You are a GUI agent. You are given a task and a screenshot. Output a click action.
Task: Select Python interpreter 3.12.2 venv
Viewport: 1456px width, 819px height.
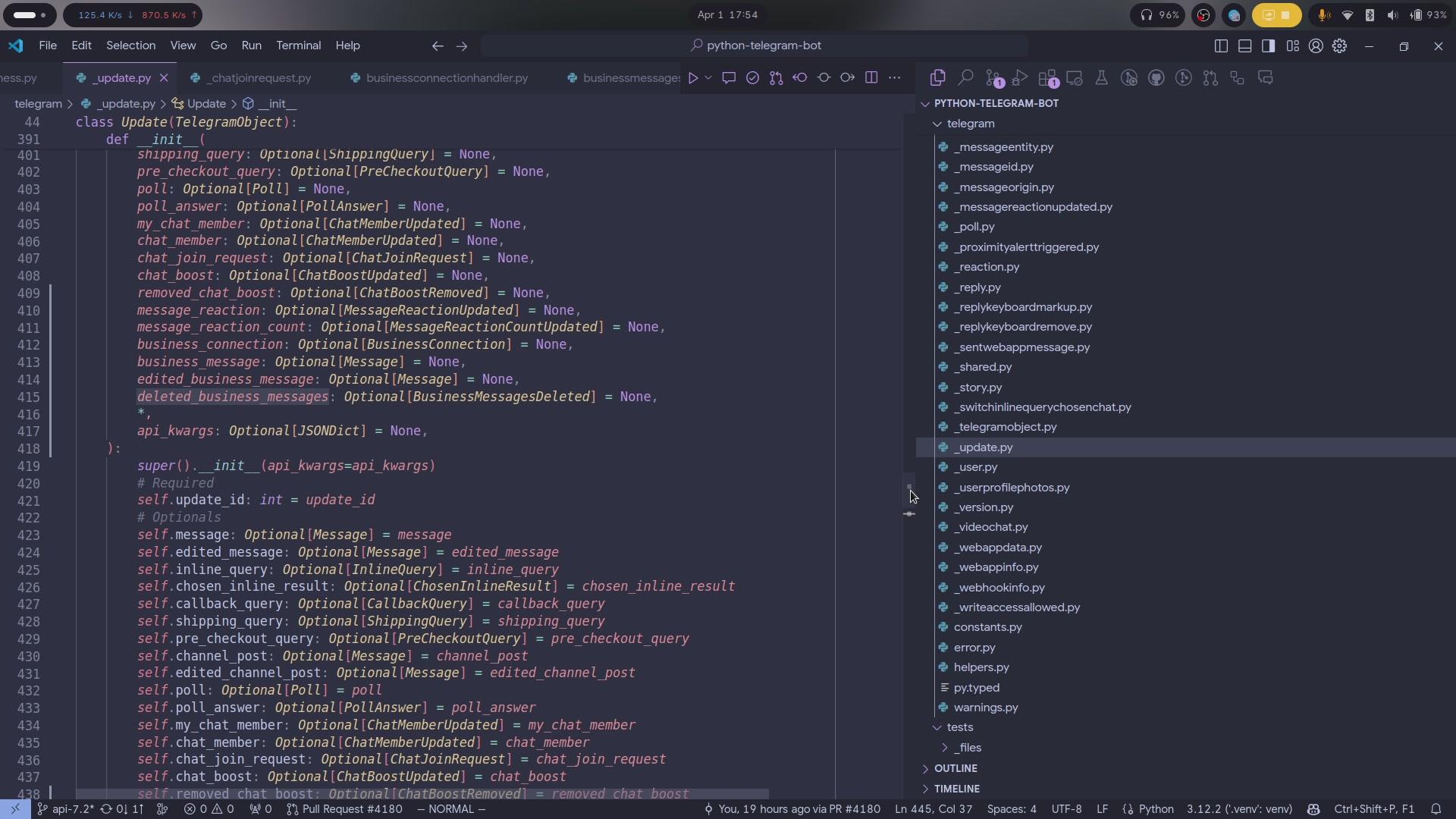[1240, 809]
